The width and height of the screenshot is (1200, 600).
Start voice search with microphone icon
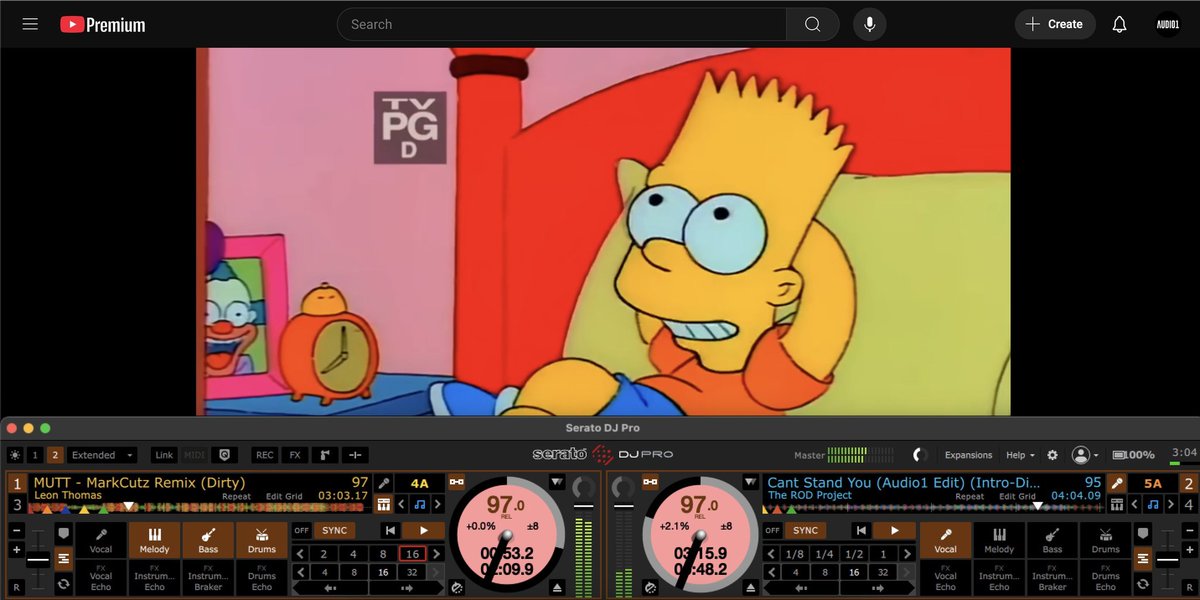869,24
